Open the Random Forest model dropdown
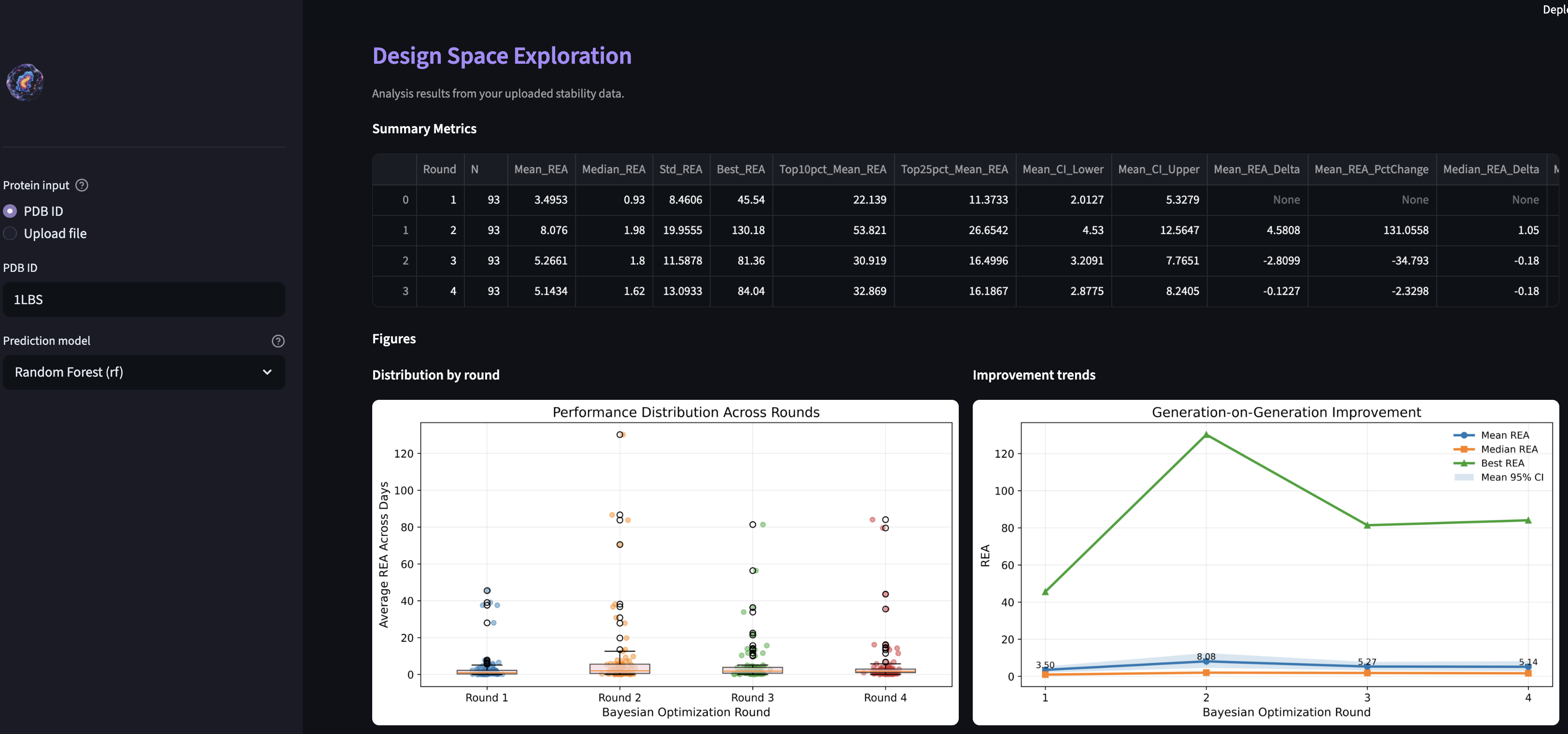 [144, 372]
